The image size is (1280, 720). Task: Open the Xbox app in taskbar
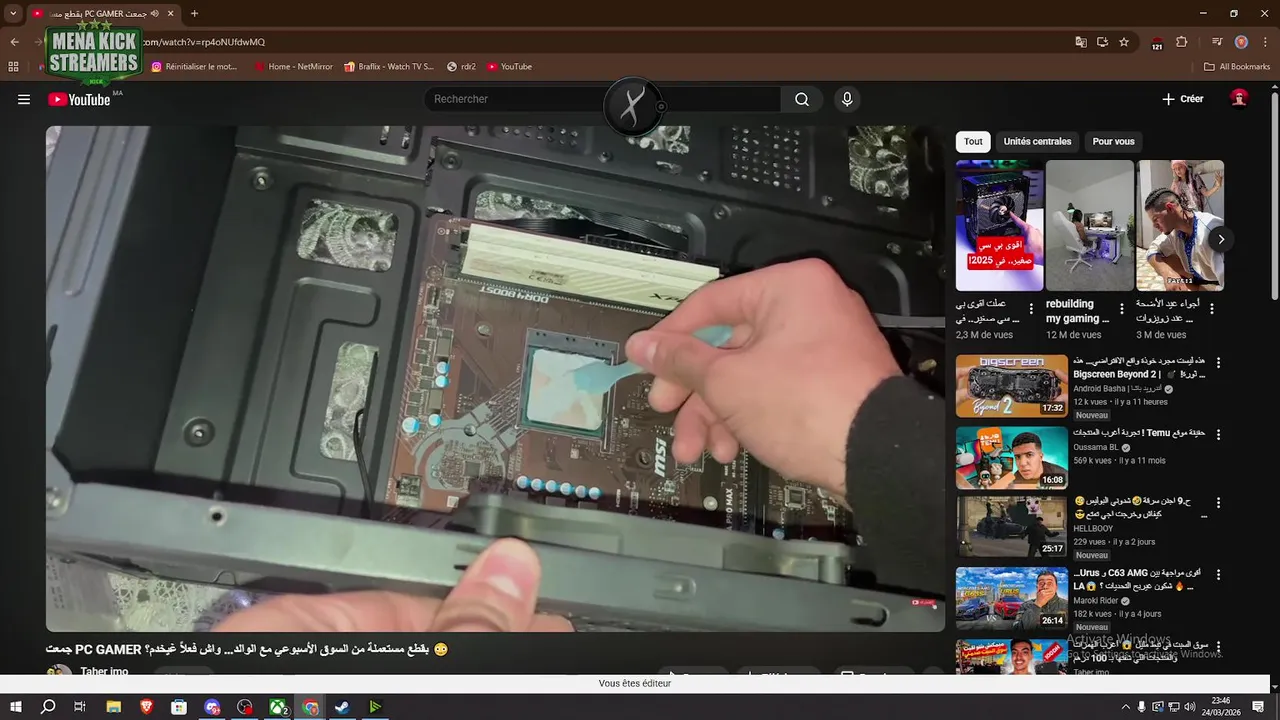[x=277, y=707]
